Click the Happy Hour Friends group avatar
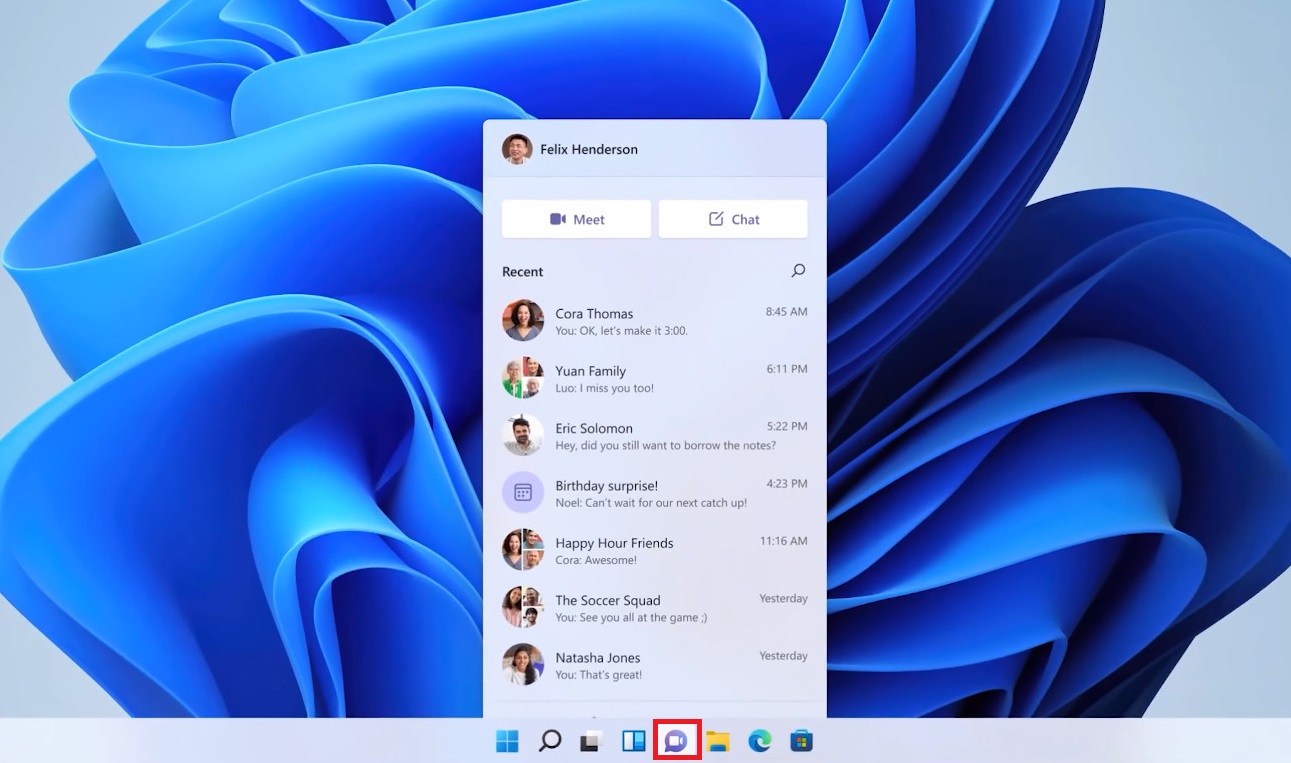 [523, 549]
